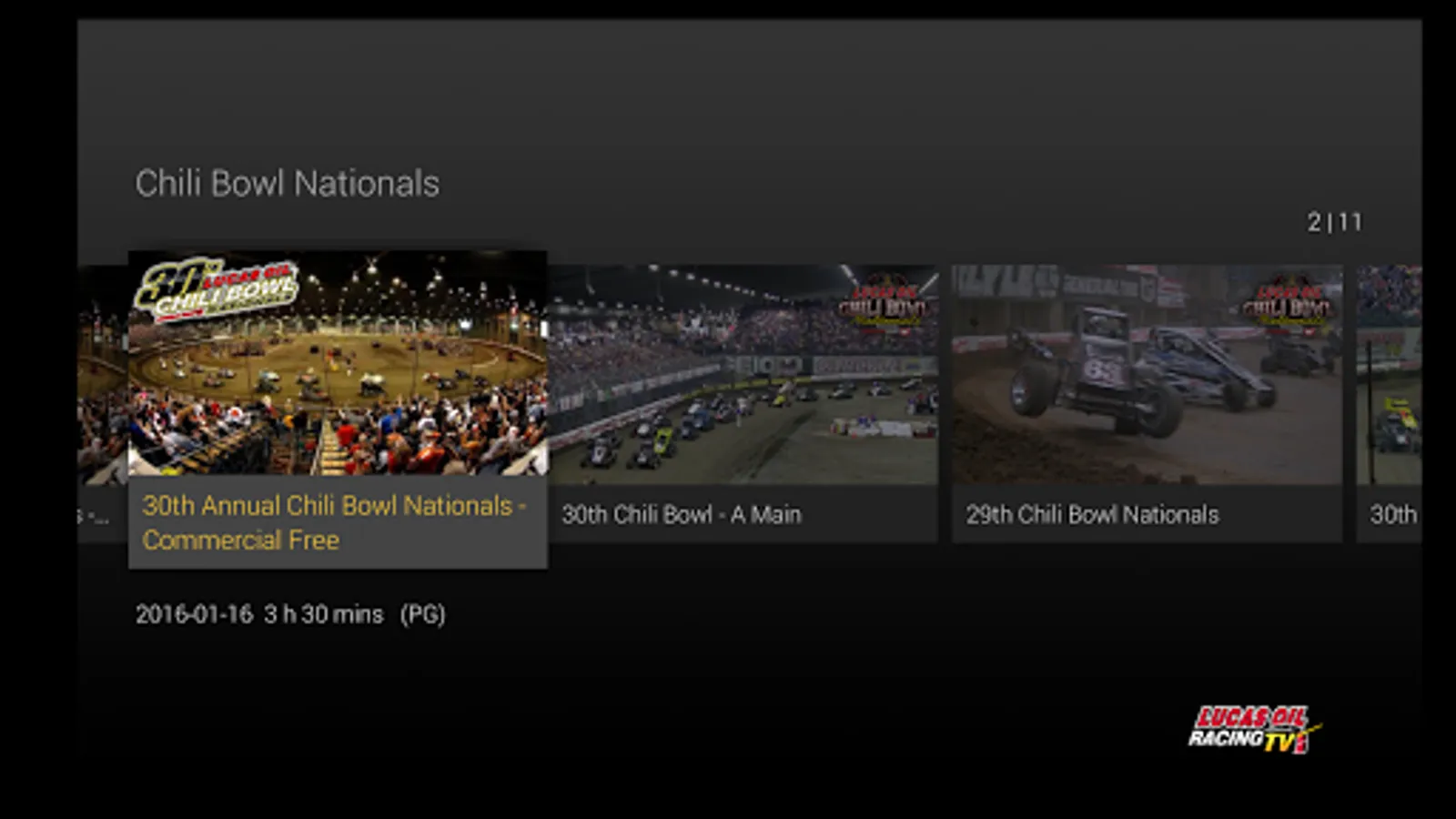The image size is (1456, 819).
Task: Click the 'Chili Bowl Nationals' category heading
Action: [288, 183]
